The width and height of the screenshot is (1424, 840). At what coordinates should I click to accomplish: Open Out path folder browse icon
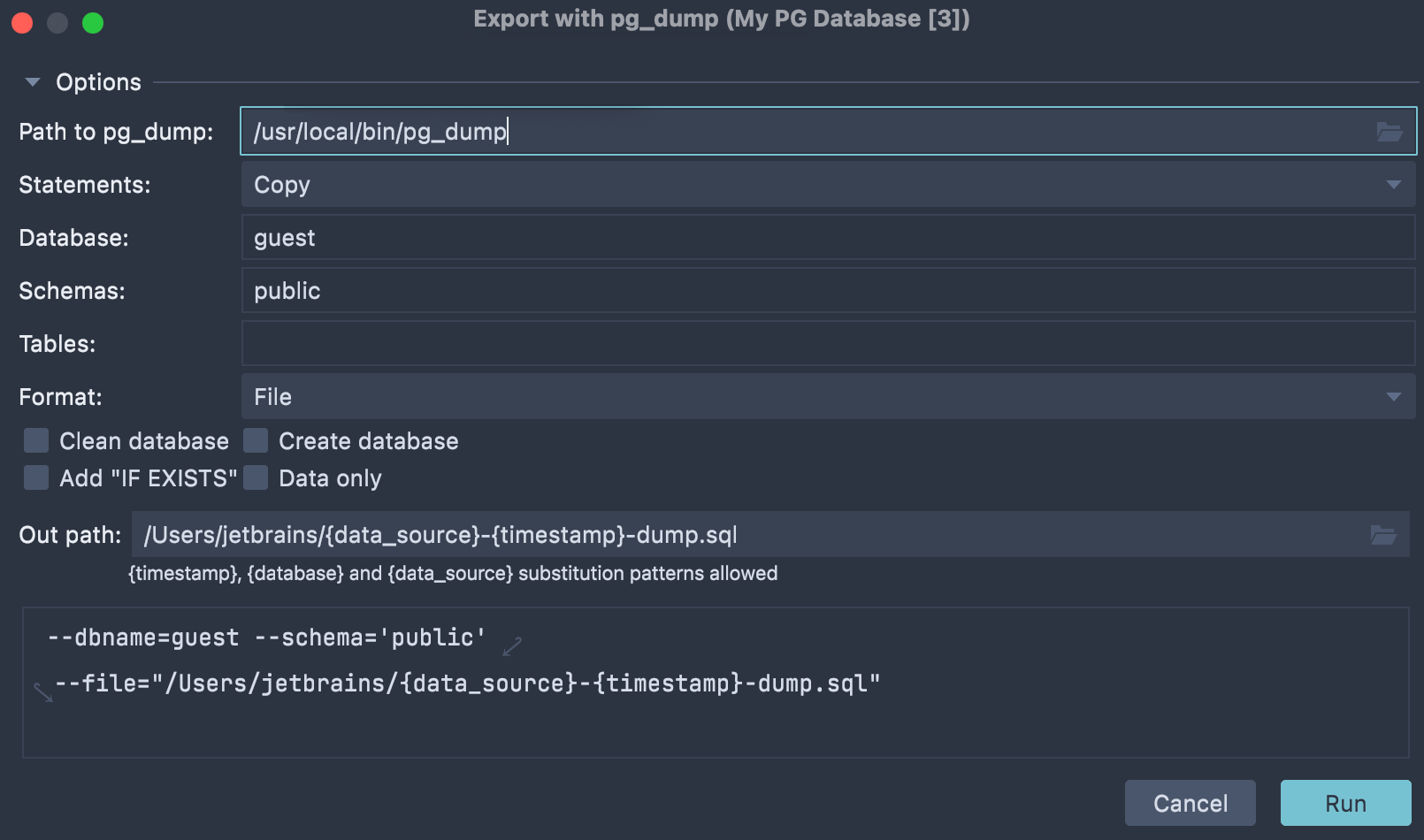tap(1382, 535)
